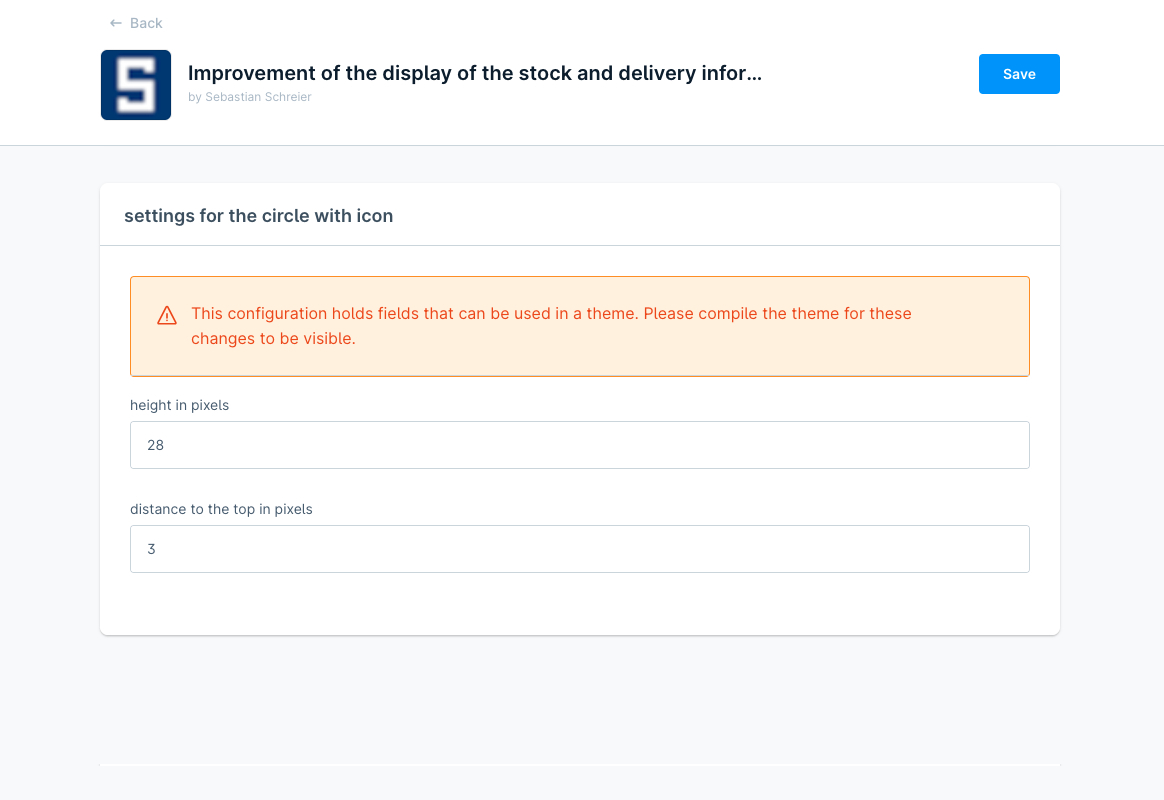Image resolution: width=1164 pixels, height=800 pixels.
Task: Focus the distance to the top input field
Action: [580, 549]
